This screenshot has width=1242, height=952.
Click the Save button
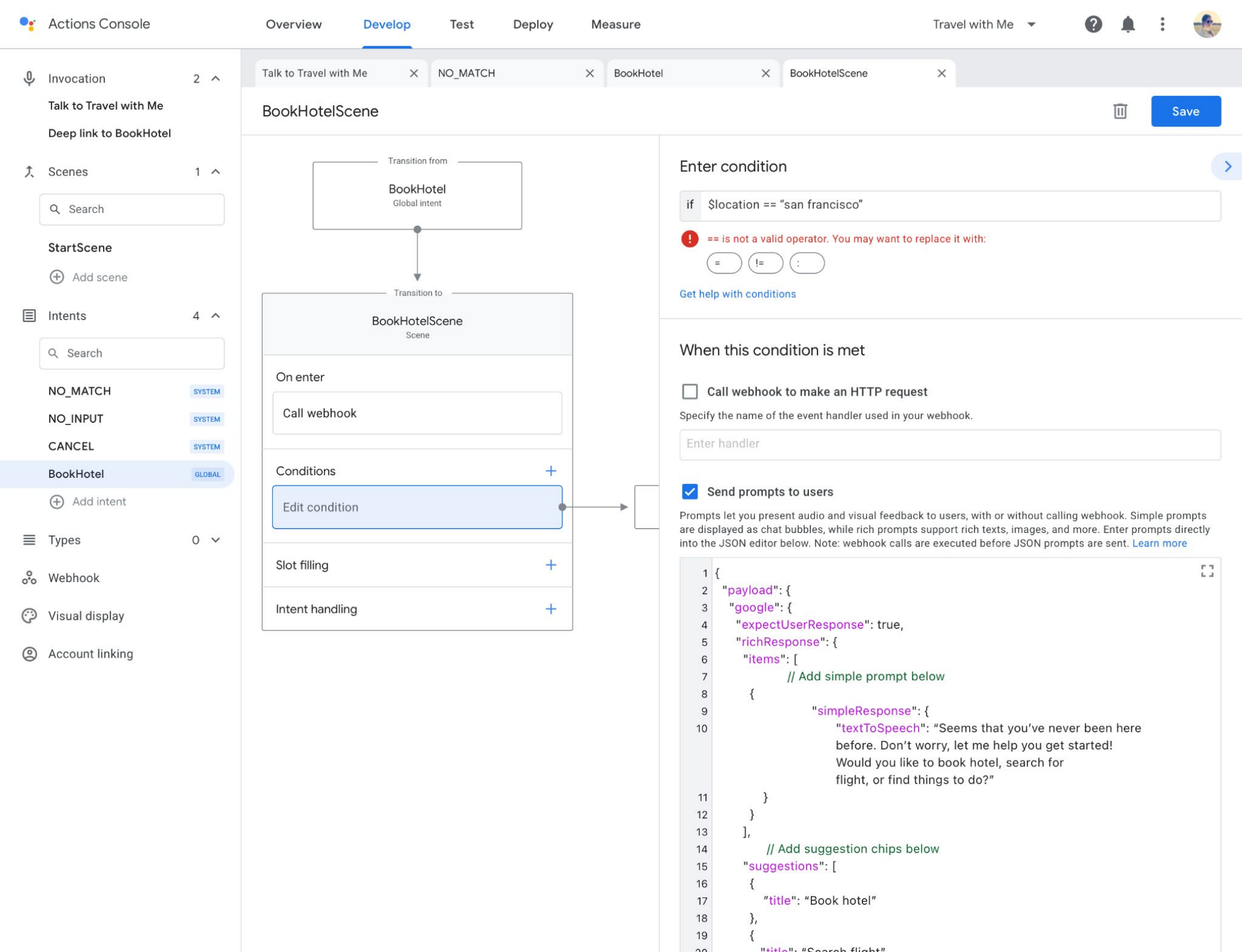point(1185,111)
